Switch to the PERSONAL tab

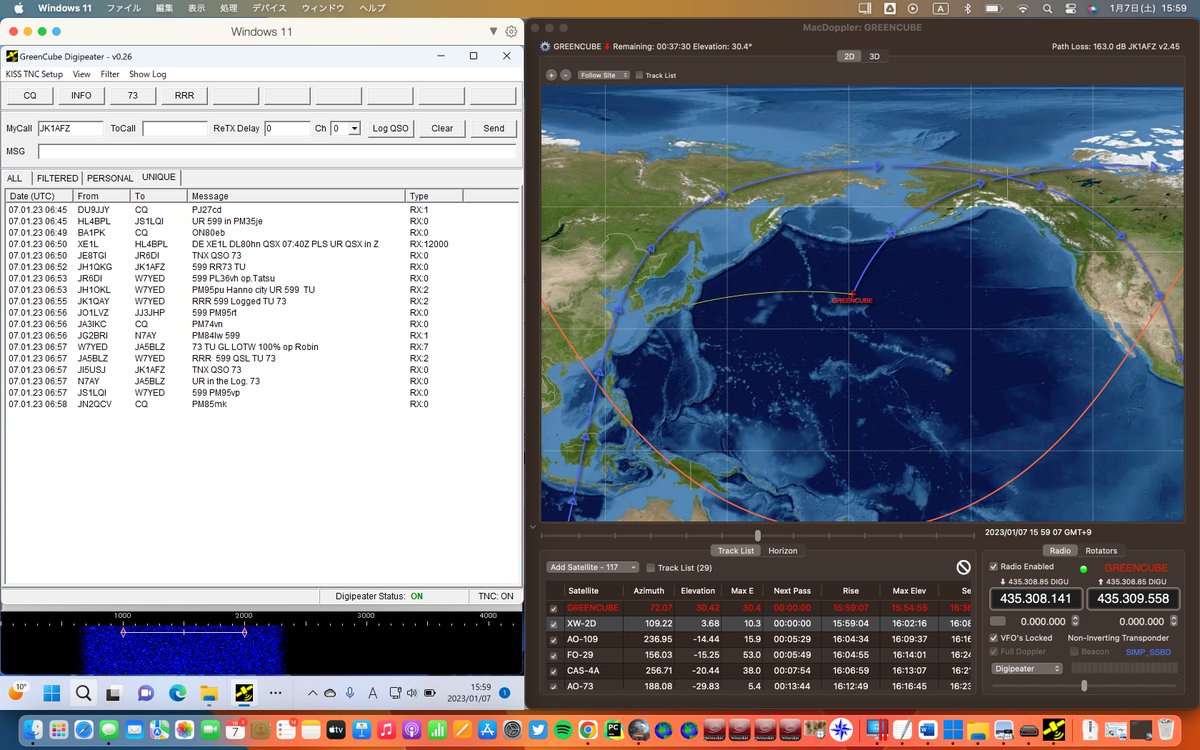110,178
